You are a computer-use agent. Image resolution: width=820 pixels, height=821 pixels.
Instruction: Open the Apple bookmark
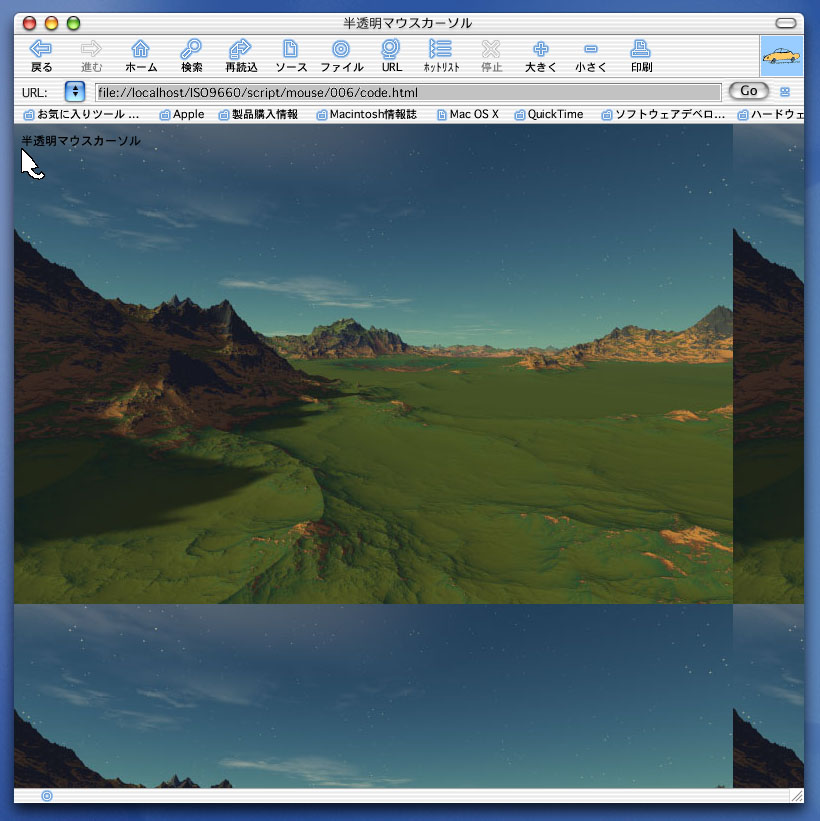pos(182,114)
